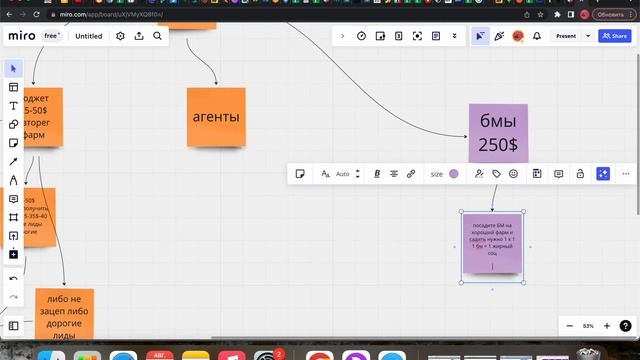Bookmark this page star icon
The image size is (640, 360).
coord(540,14)
